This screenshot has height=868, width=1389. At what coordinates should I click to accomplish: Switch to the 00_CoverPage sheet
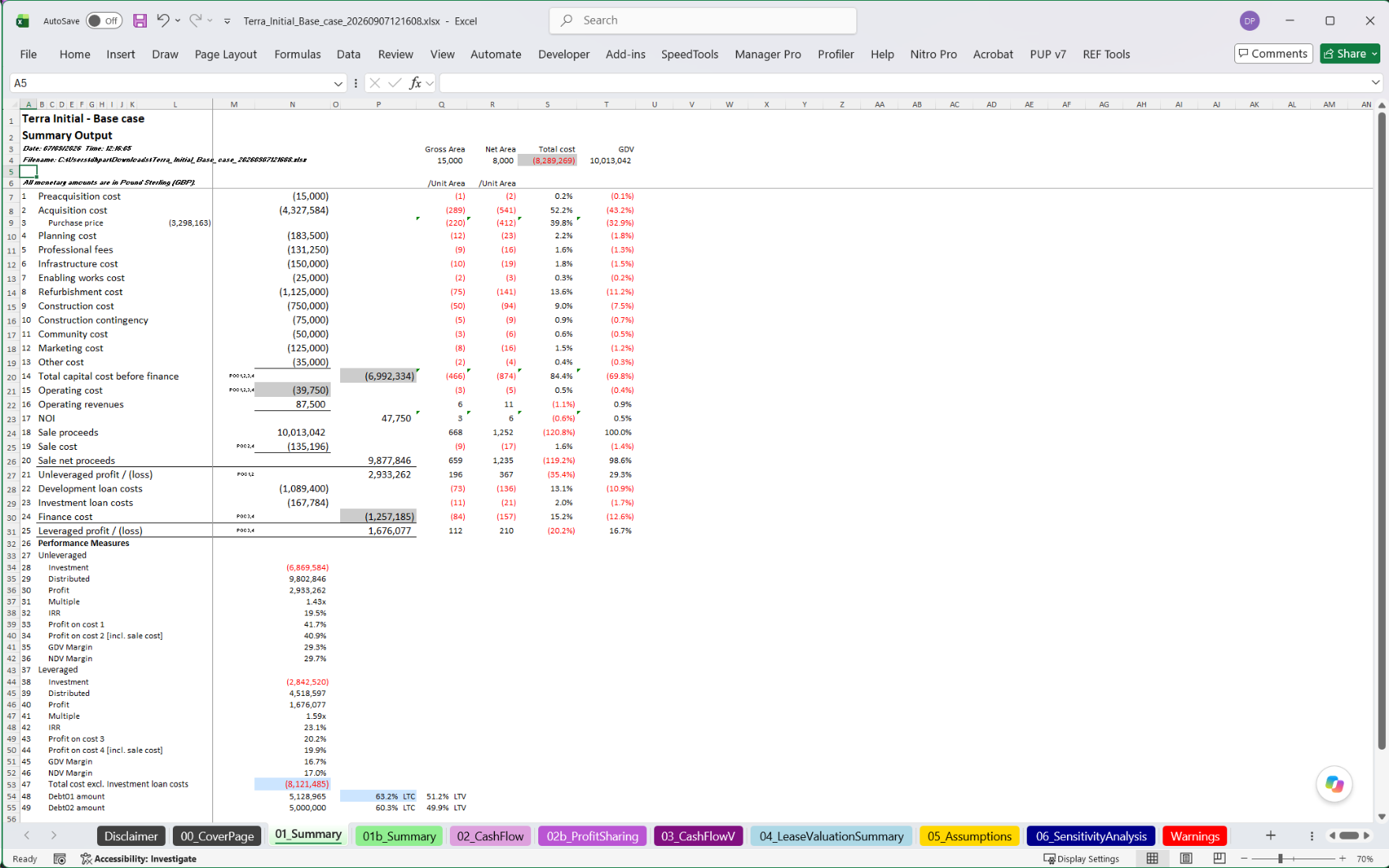coord(217,836)
